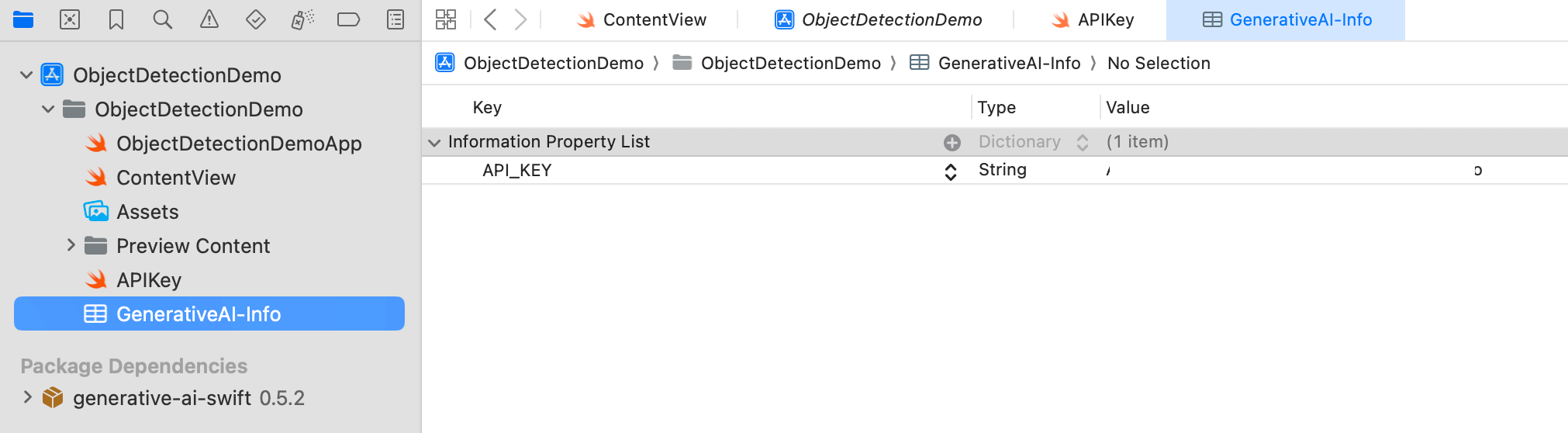Open the Report navigator
This screenshot has width=1568, height=433.
pyautogui.click(x=395, y=19)
